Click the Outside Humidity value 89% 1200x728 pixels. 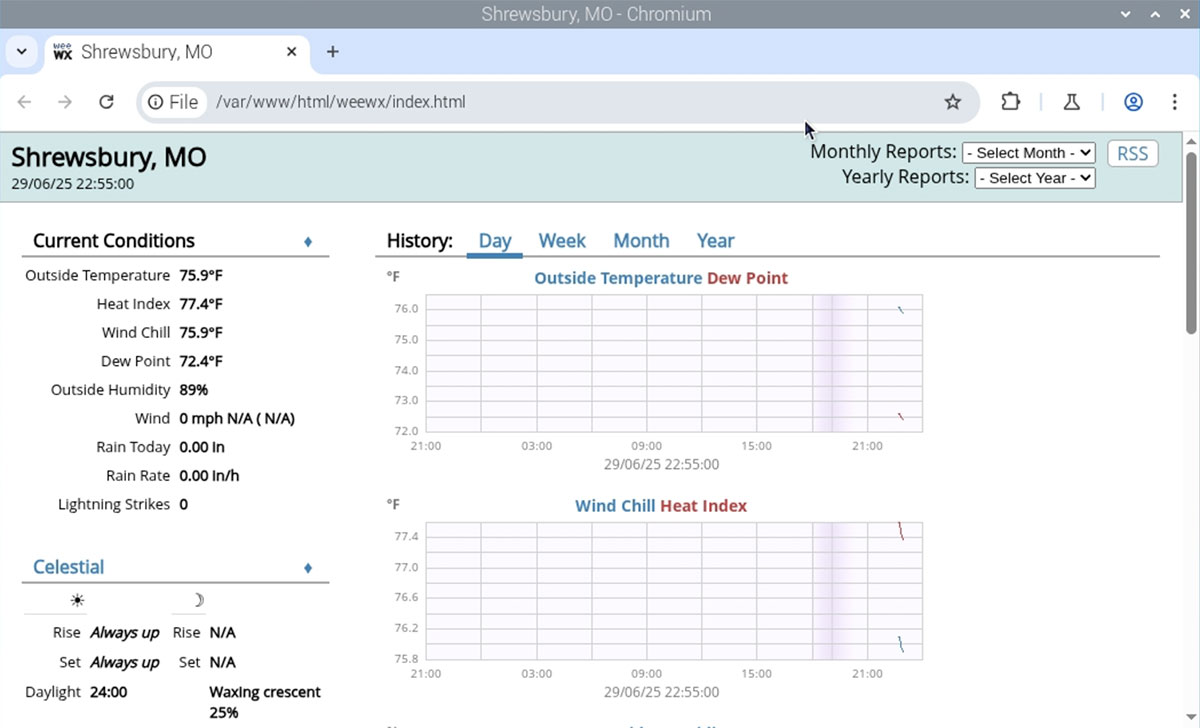coord(193,390)
